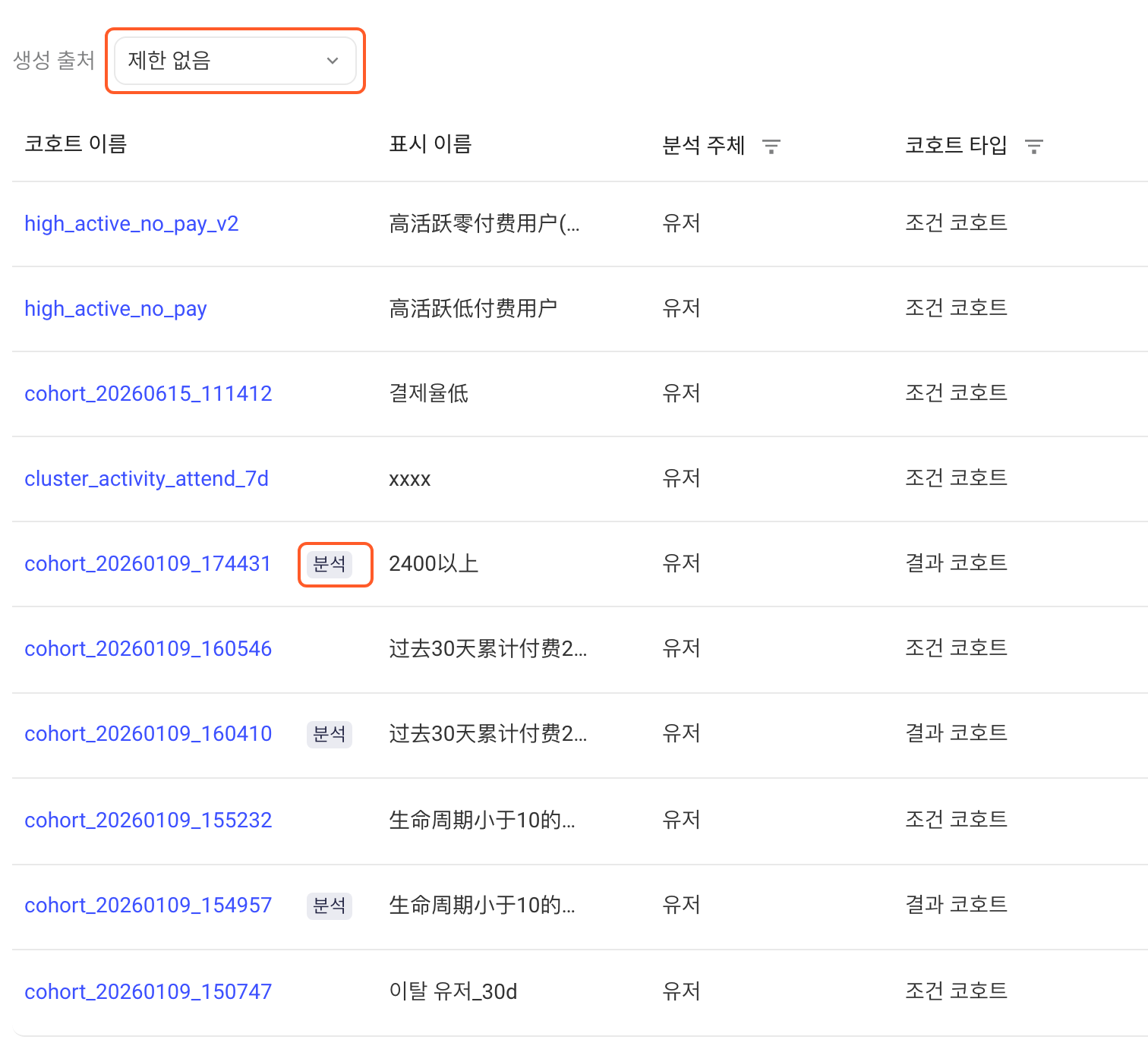Select display name 이탈 유저_30d
This screenshot has width=1148, height=1049.
click(x=453, y=992)
